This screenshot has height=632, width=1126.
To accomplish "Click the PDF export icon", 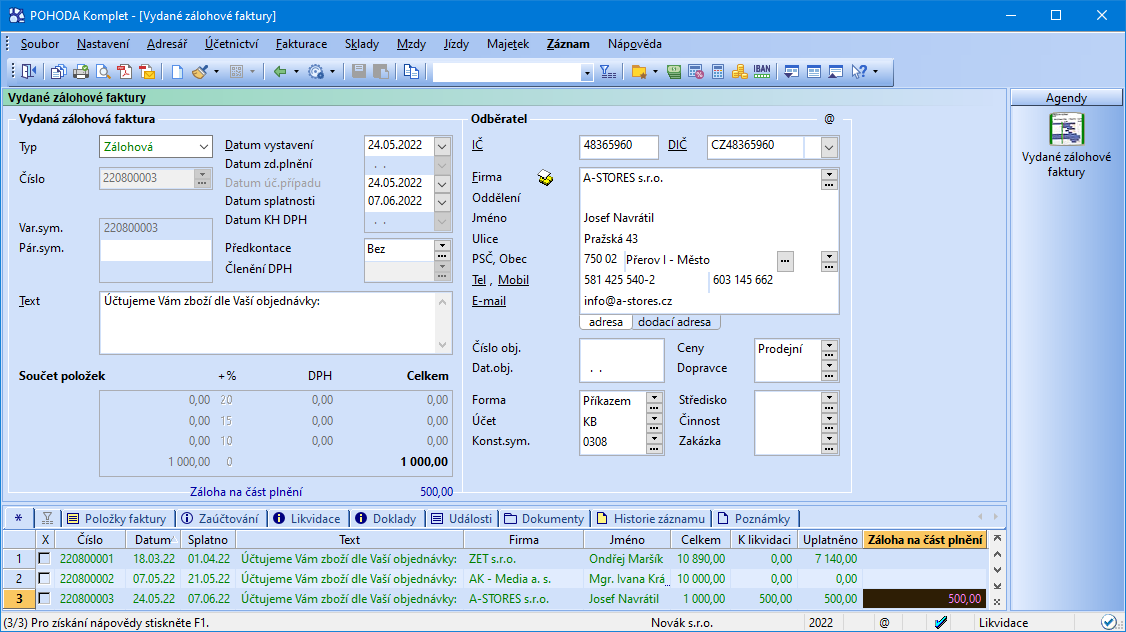I will click(125, 71).
